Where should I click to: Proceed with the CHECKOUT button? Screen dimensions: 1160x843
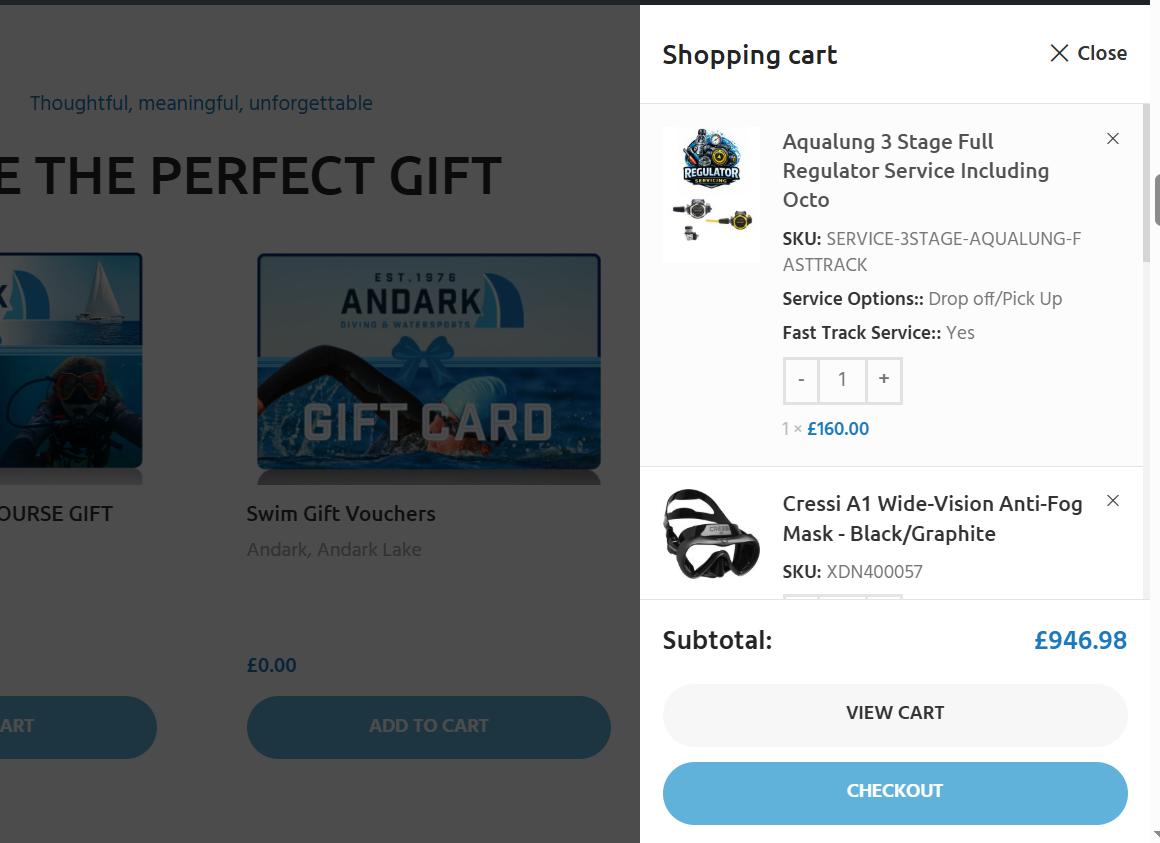895,793
